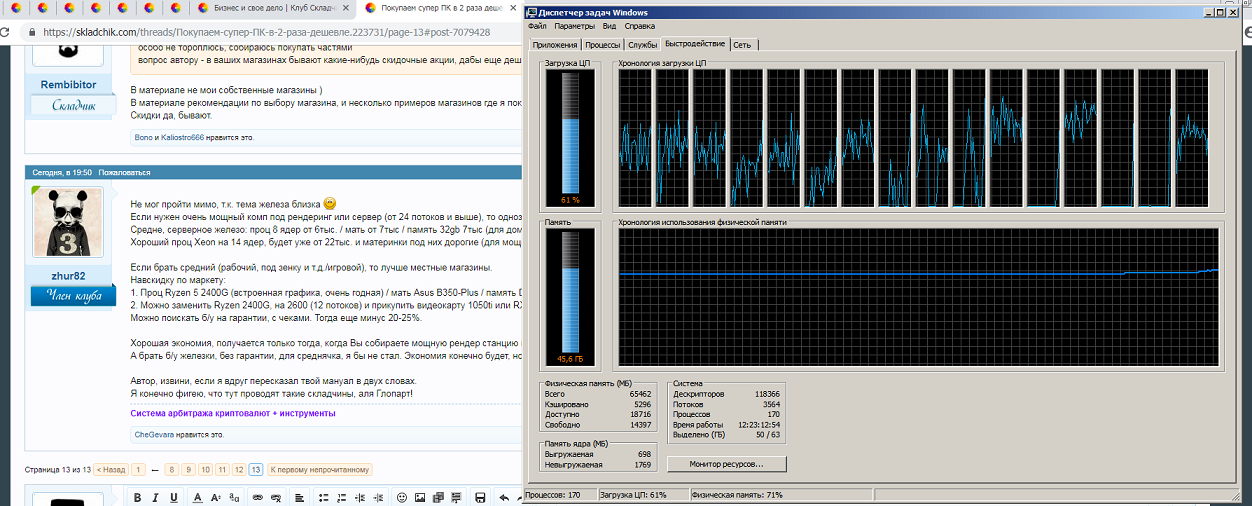Insert a link using the chain icon
This screenshot has height=506, width=1252.
258,498
